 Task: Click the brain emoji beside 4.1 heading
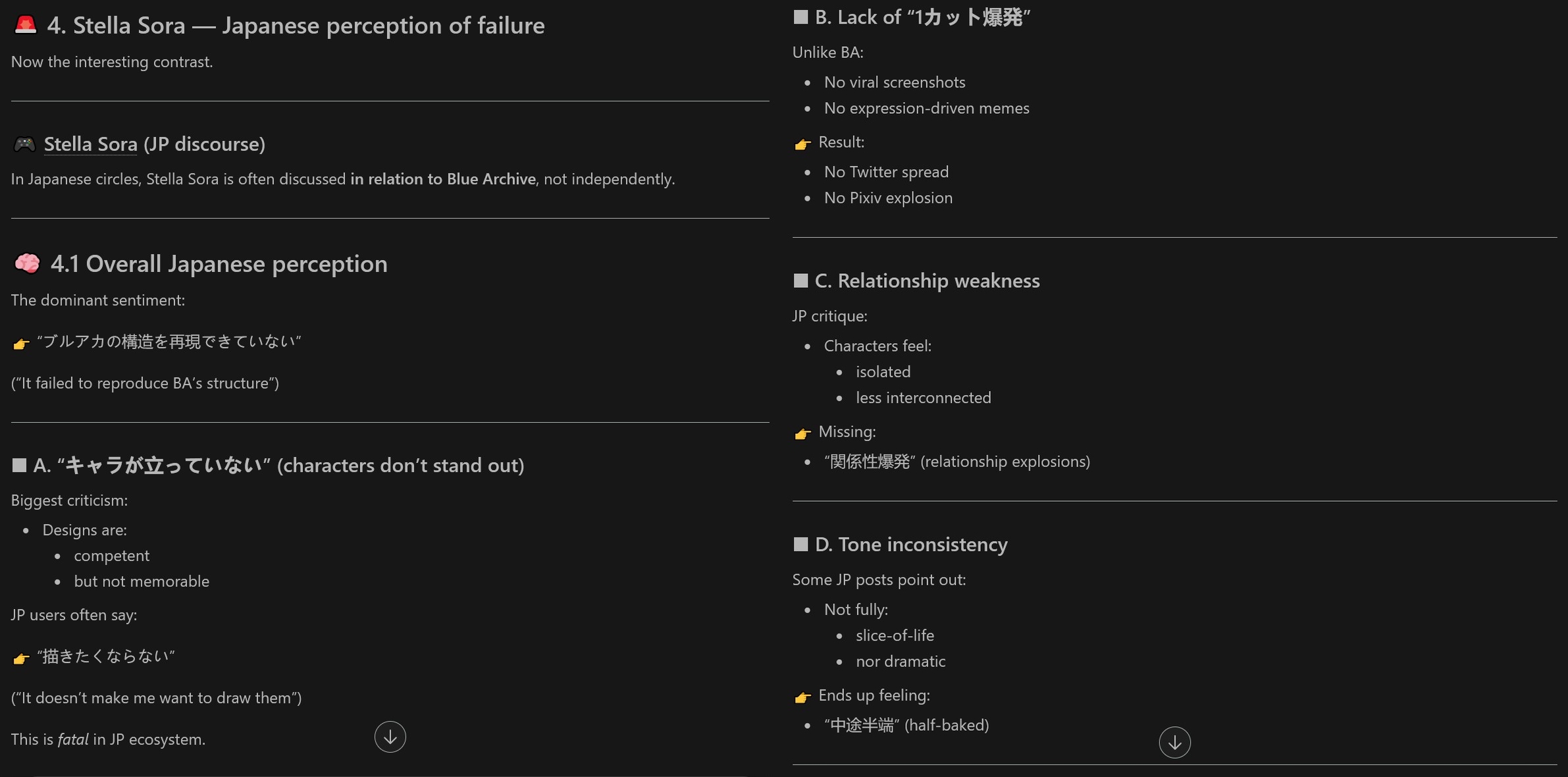[27, 263]
